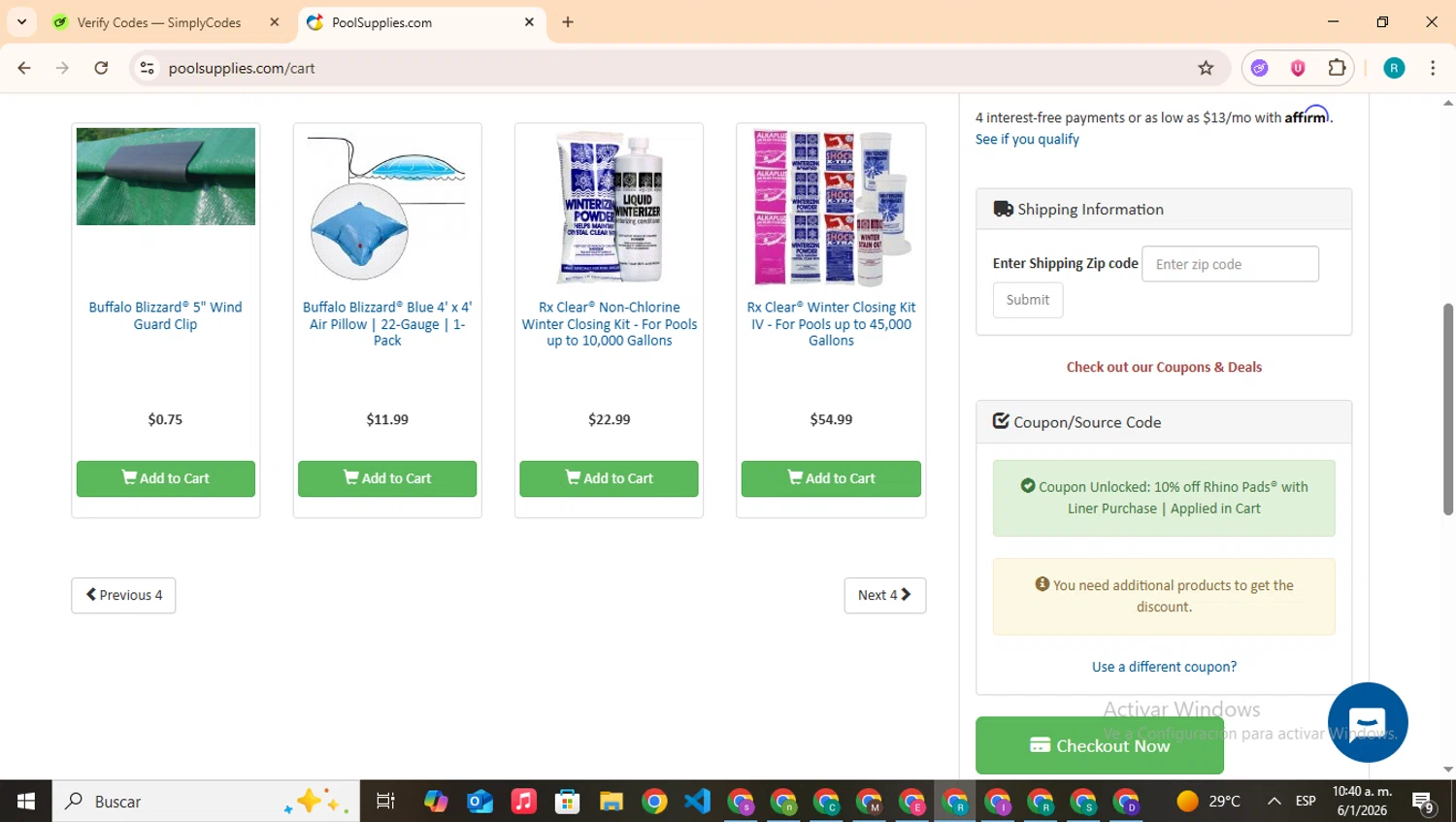Click the browser forward arrow

62,68
